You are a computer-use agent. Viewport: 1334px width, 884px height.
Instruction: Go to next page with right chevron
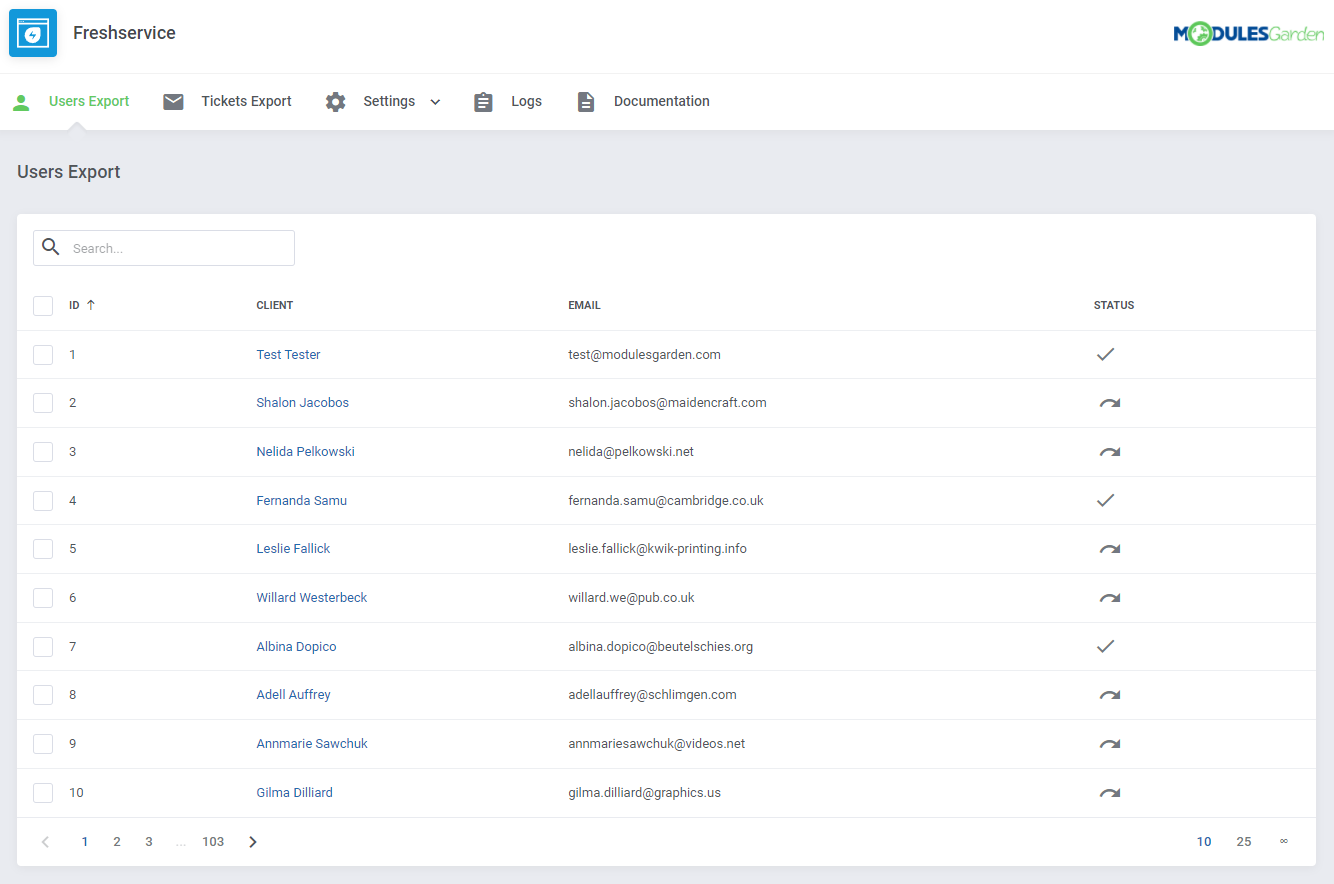coord(253,842)
